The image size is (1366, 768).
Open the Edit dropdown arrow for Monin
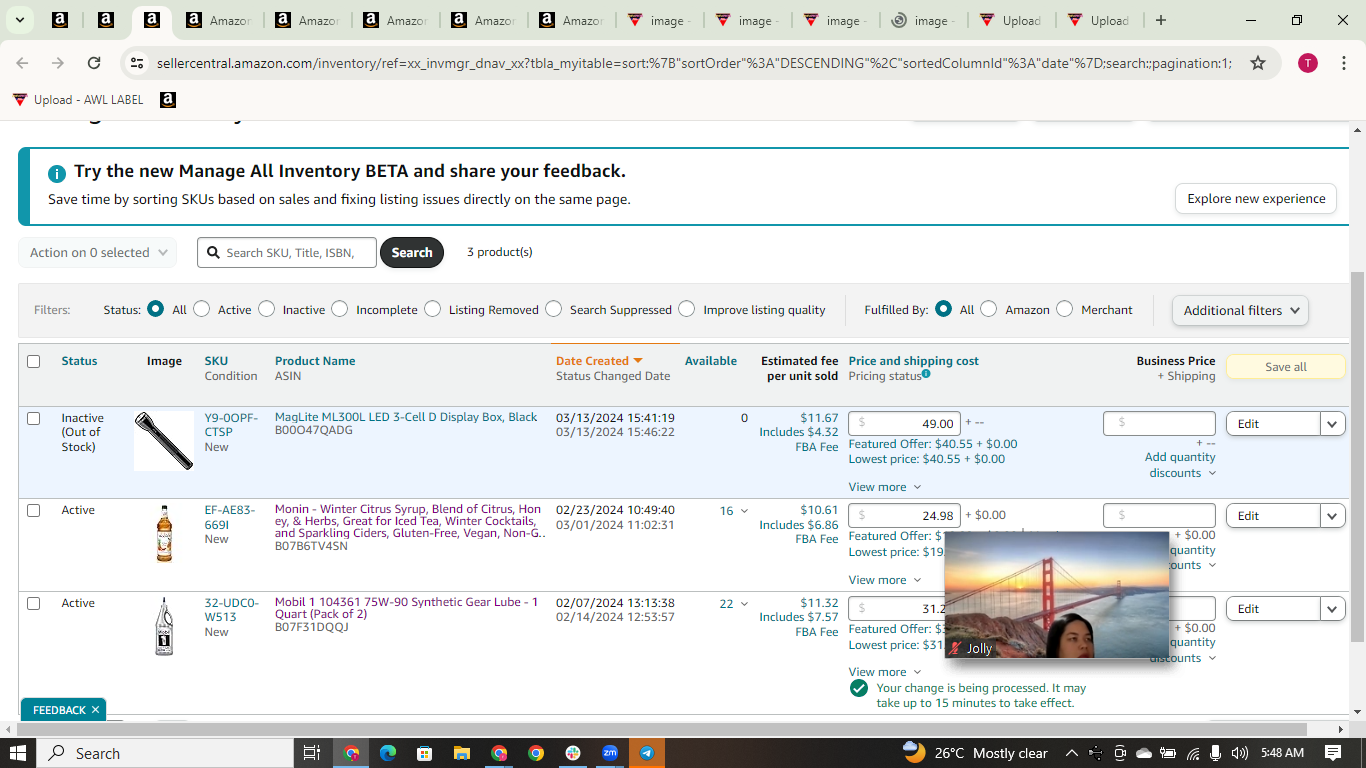1333,516
